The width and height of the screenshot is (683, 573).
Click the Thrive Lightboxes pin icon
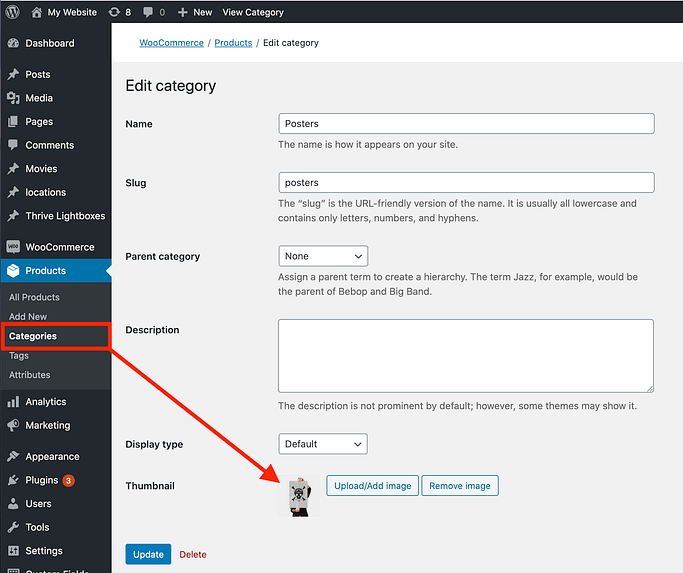click(14, 216)
